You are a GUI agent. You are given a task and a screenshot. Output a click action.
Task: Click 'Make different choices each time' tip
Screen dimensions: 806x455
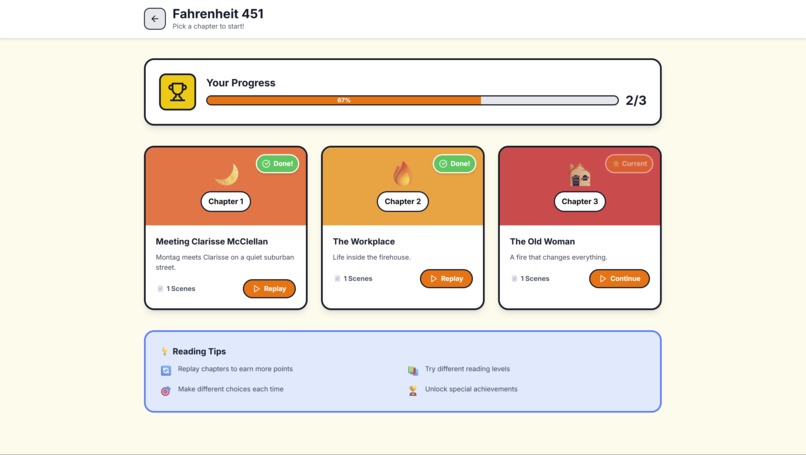pyautogui.click(x=231, y=389)
